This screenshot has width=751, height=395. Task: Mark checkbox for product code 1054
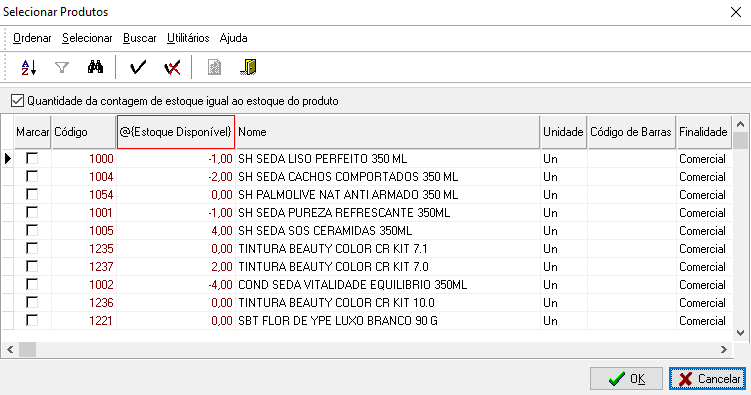[32, 194]
